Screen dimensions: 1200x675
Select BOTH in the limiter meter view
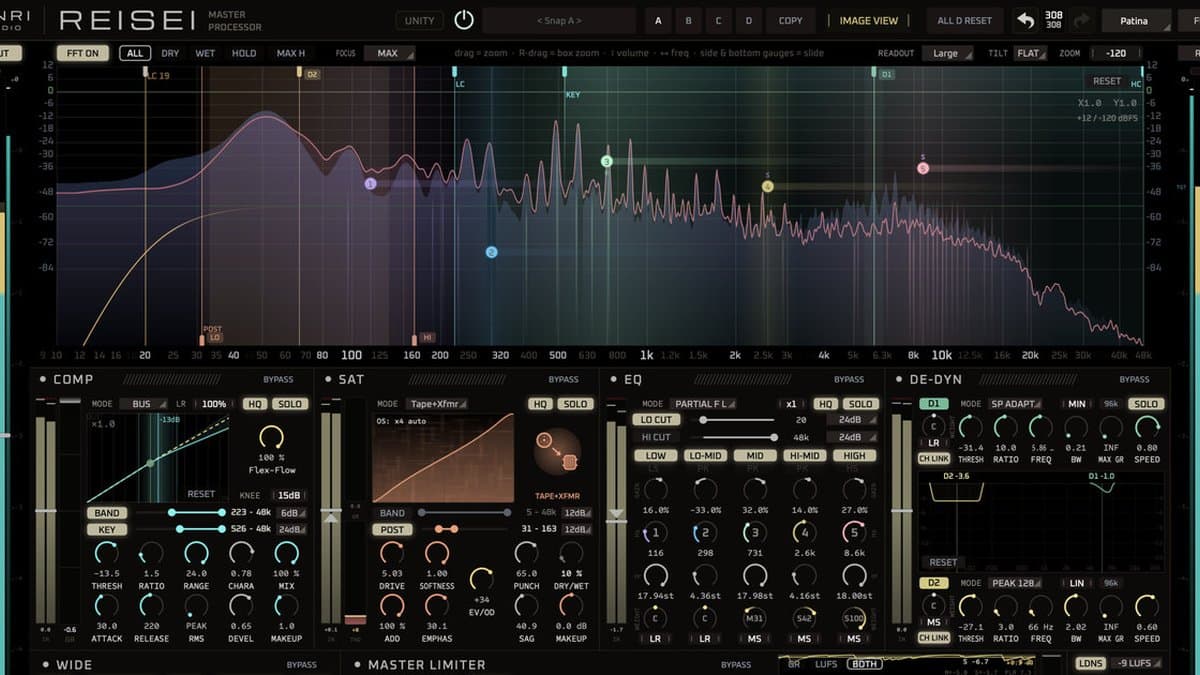coord(864,663)
